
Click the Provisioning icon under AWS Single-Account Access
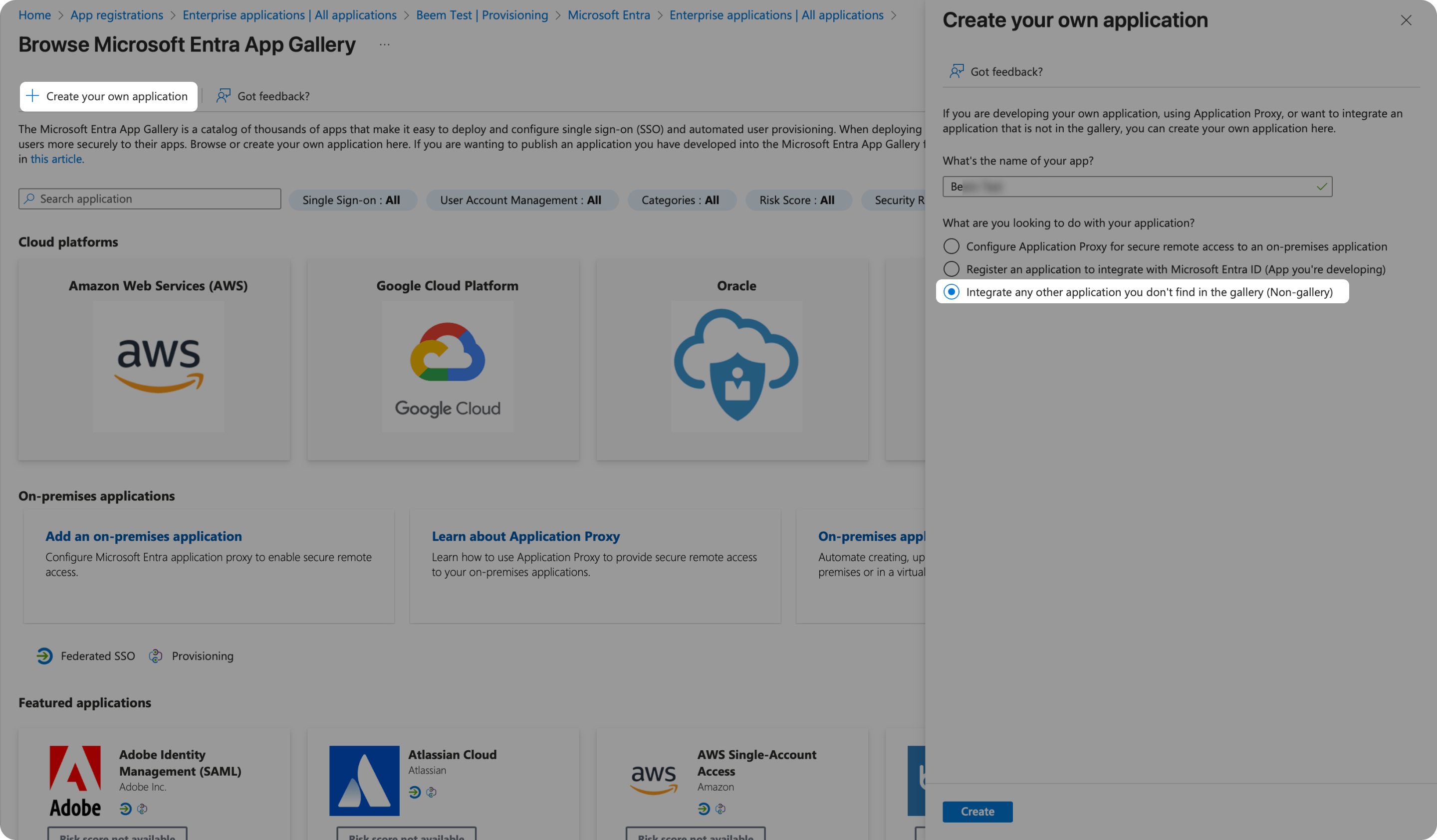point(720,809)
